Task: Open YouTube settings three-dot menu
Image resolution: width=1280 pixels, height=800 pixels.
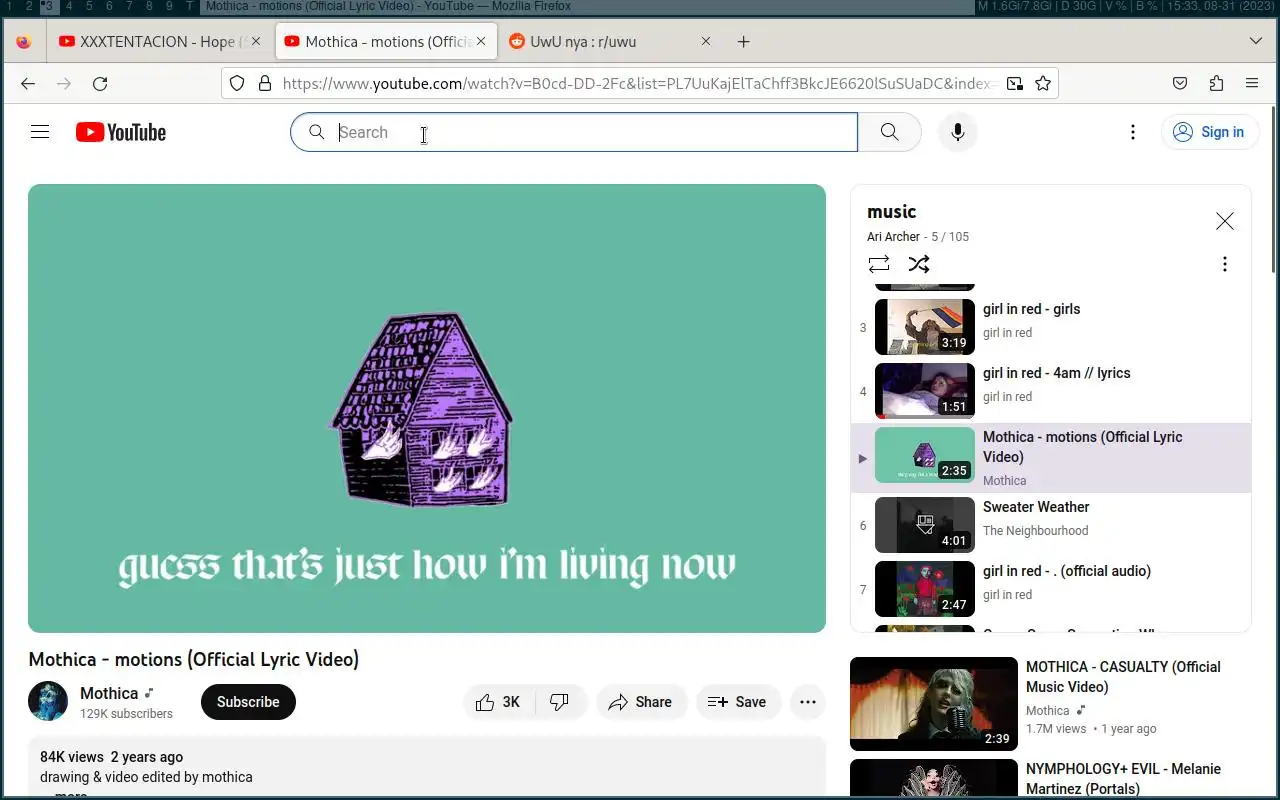Action: pyautogui.click(x=1132, y=132)
